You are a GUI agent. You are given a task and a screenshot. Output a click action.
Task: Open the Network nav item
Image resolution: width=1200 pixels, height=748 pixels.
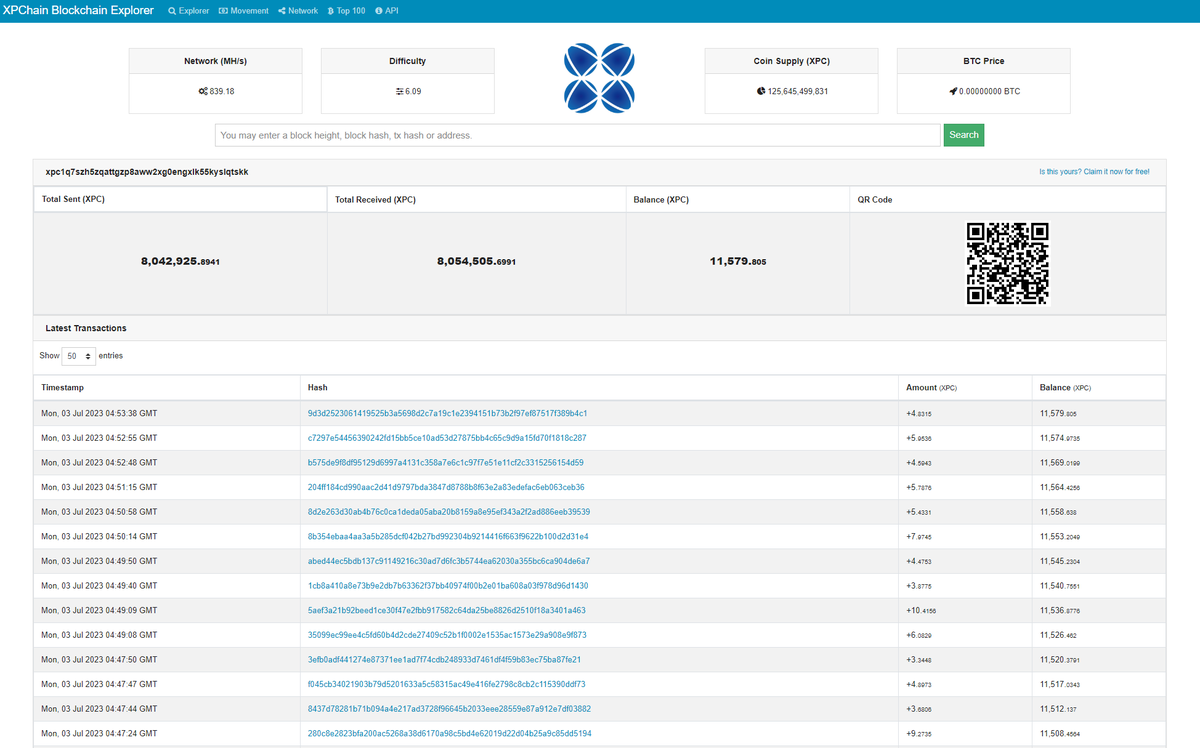298,11
